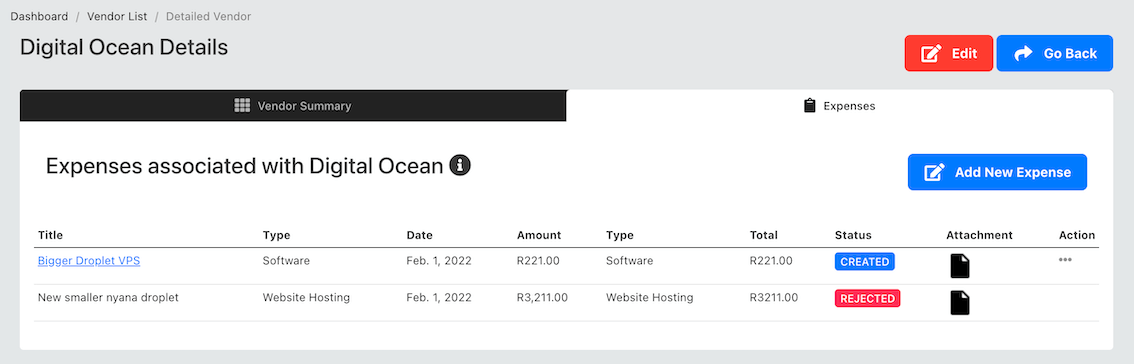Click the Digital Ocean Details page heading
Image resolution: width=1134 pixels, height=364 pixels.
click(124, 48)
